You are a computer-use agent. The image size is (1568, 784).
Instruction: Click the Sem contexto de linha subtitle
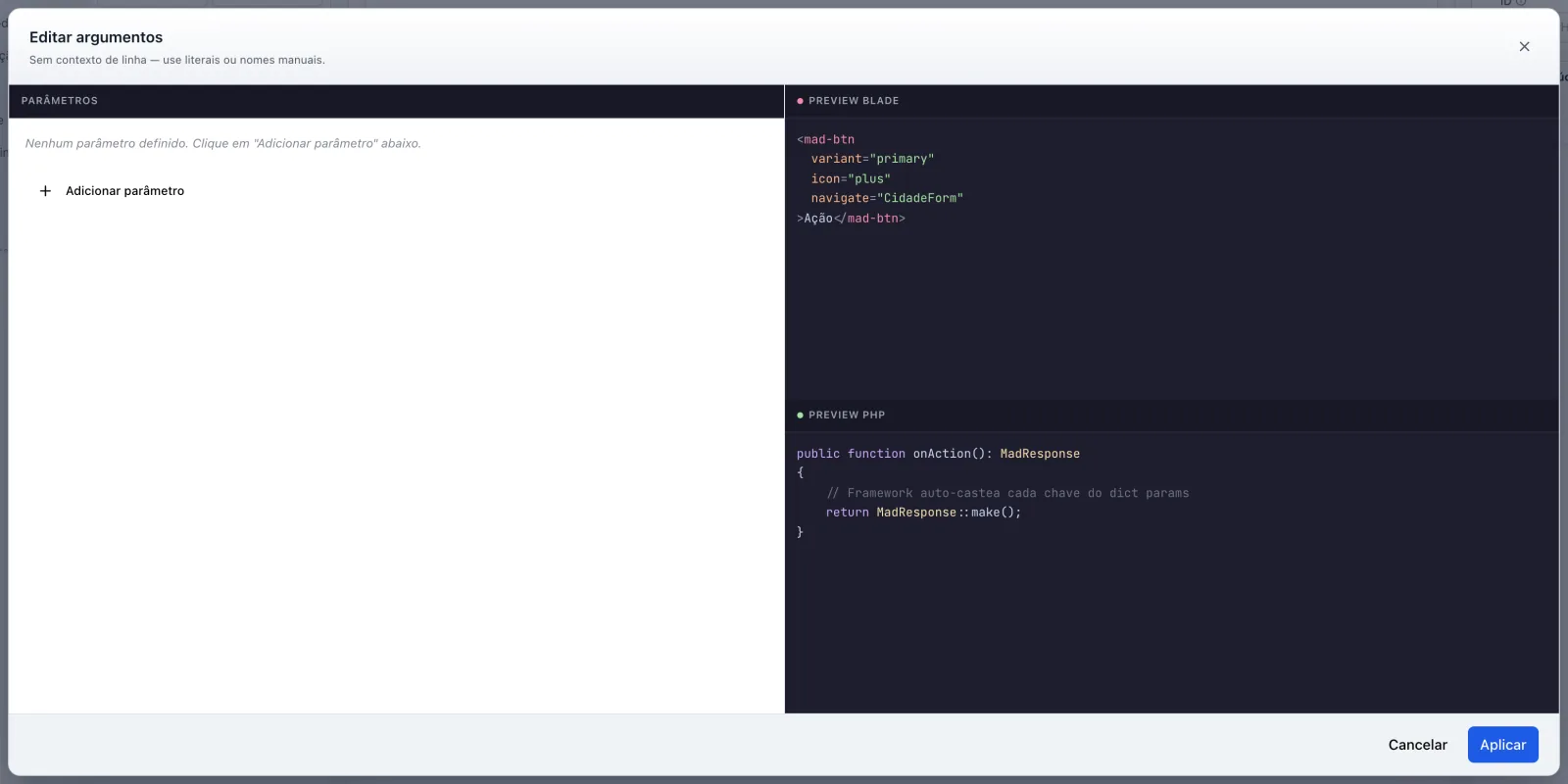(x=176, y=60)
